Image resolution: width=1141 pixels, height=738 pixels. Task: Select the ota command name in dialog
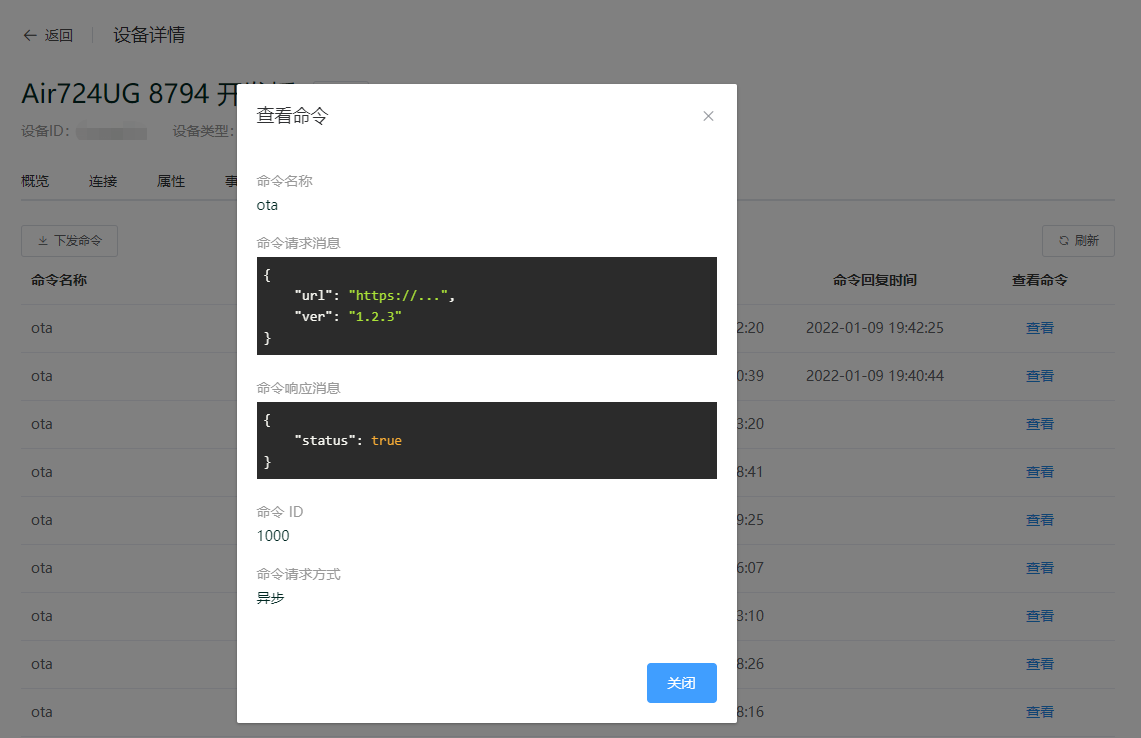pyautogui.click(x=267, y=205)
